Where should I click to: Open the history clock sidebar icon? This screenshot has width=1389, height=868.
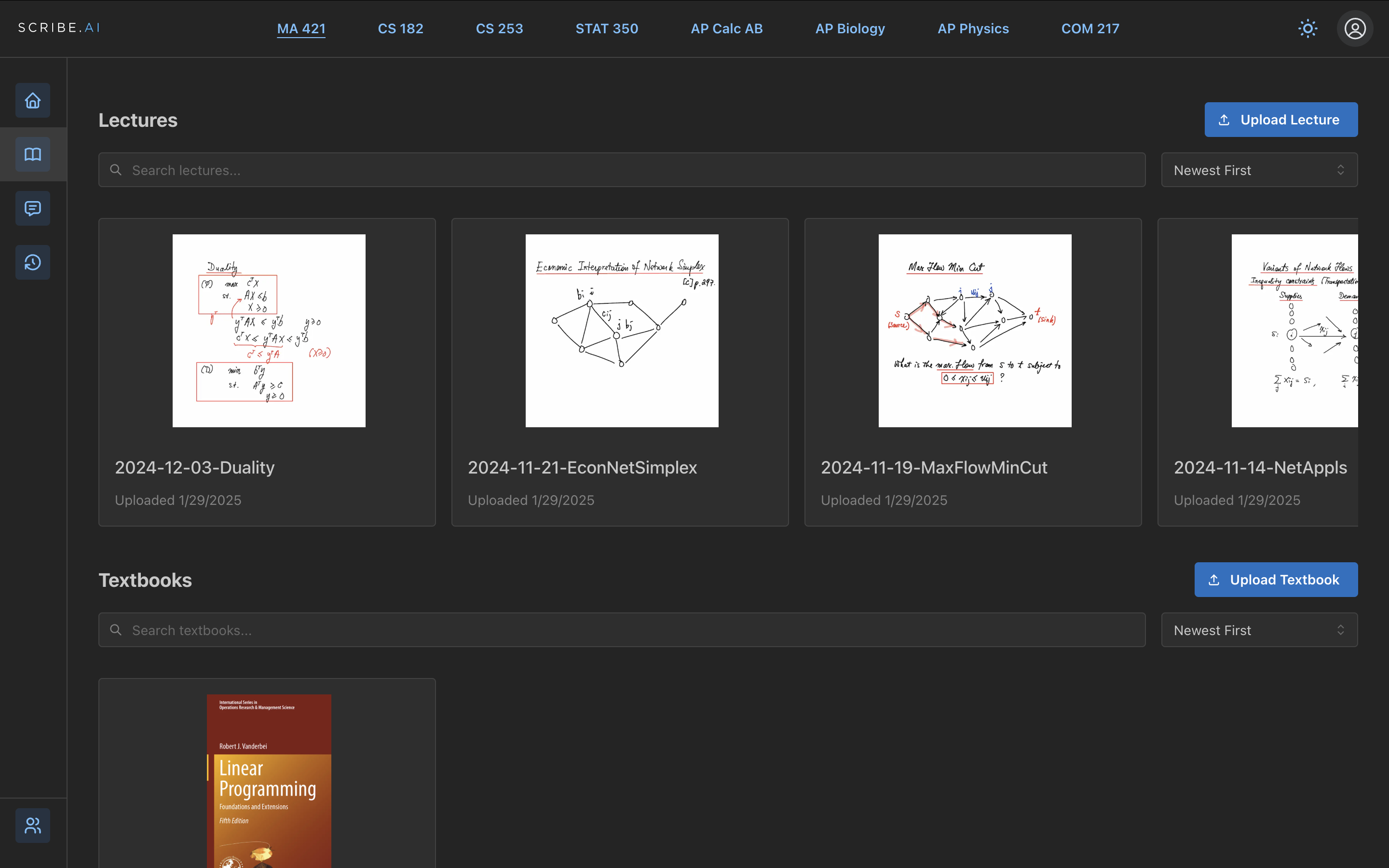33,262
